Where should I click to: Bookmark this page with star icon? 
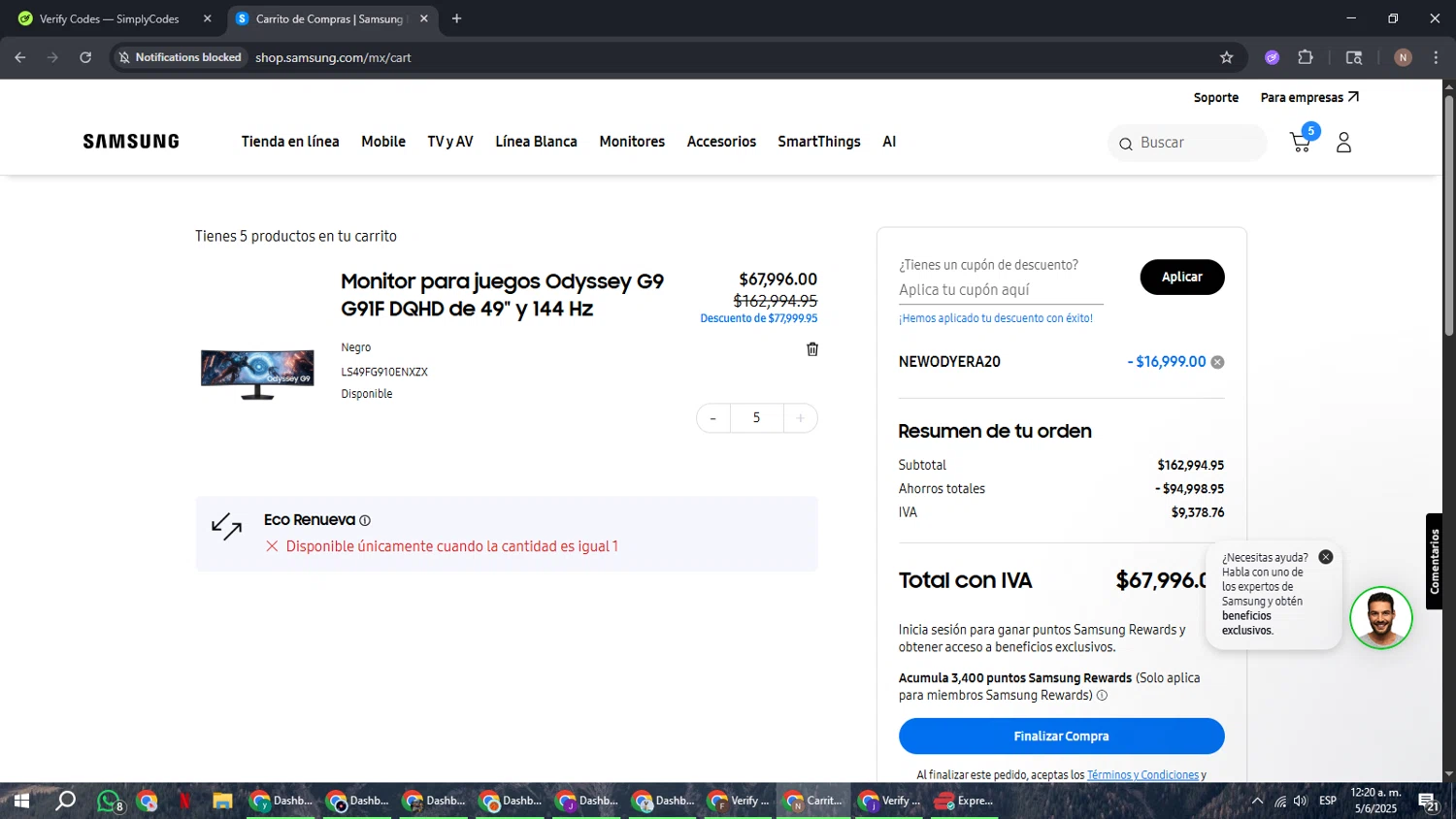[x=1227, y=57]
